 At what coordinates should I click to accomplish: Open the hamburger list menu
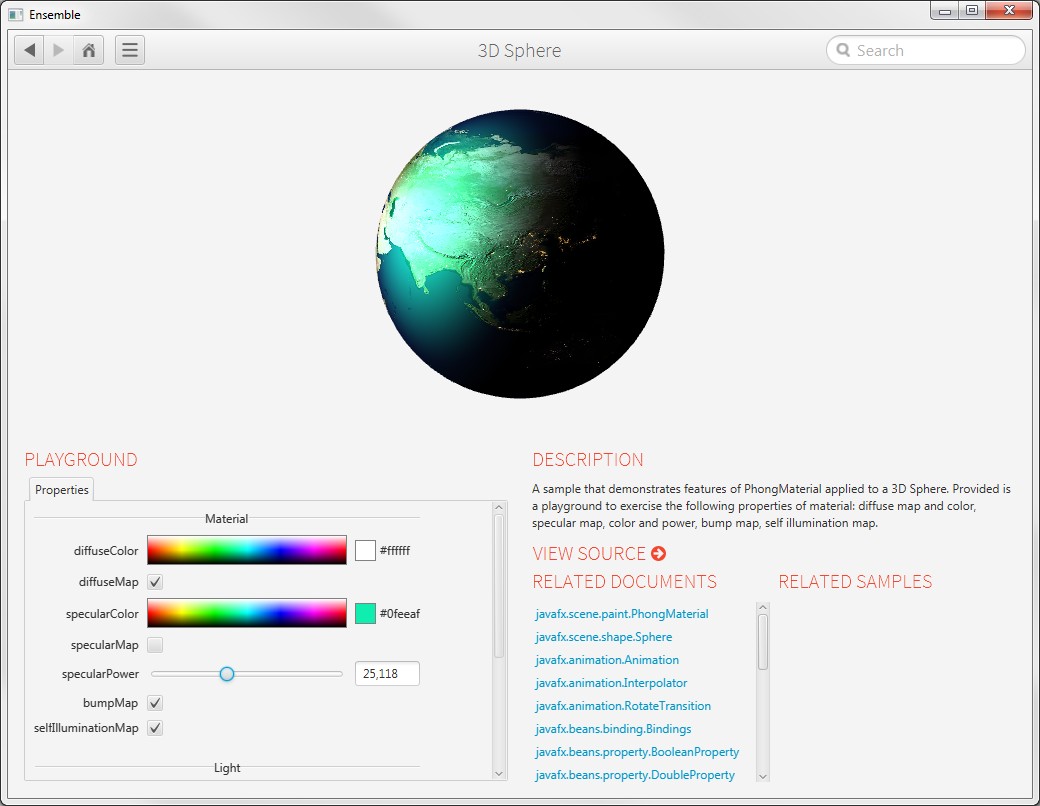click(x=130, y=50)
